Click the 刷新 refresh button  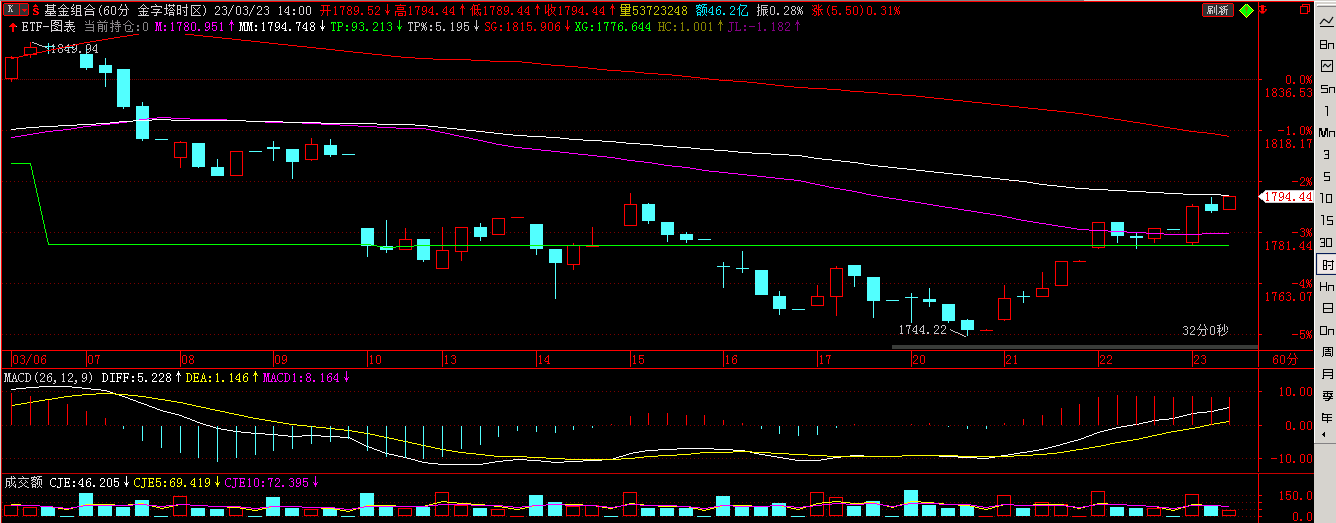point(1216,10)
